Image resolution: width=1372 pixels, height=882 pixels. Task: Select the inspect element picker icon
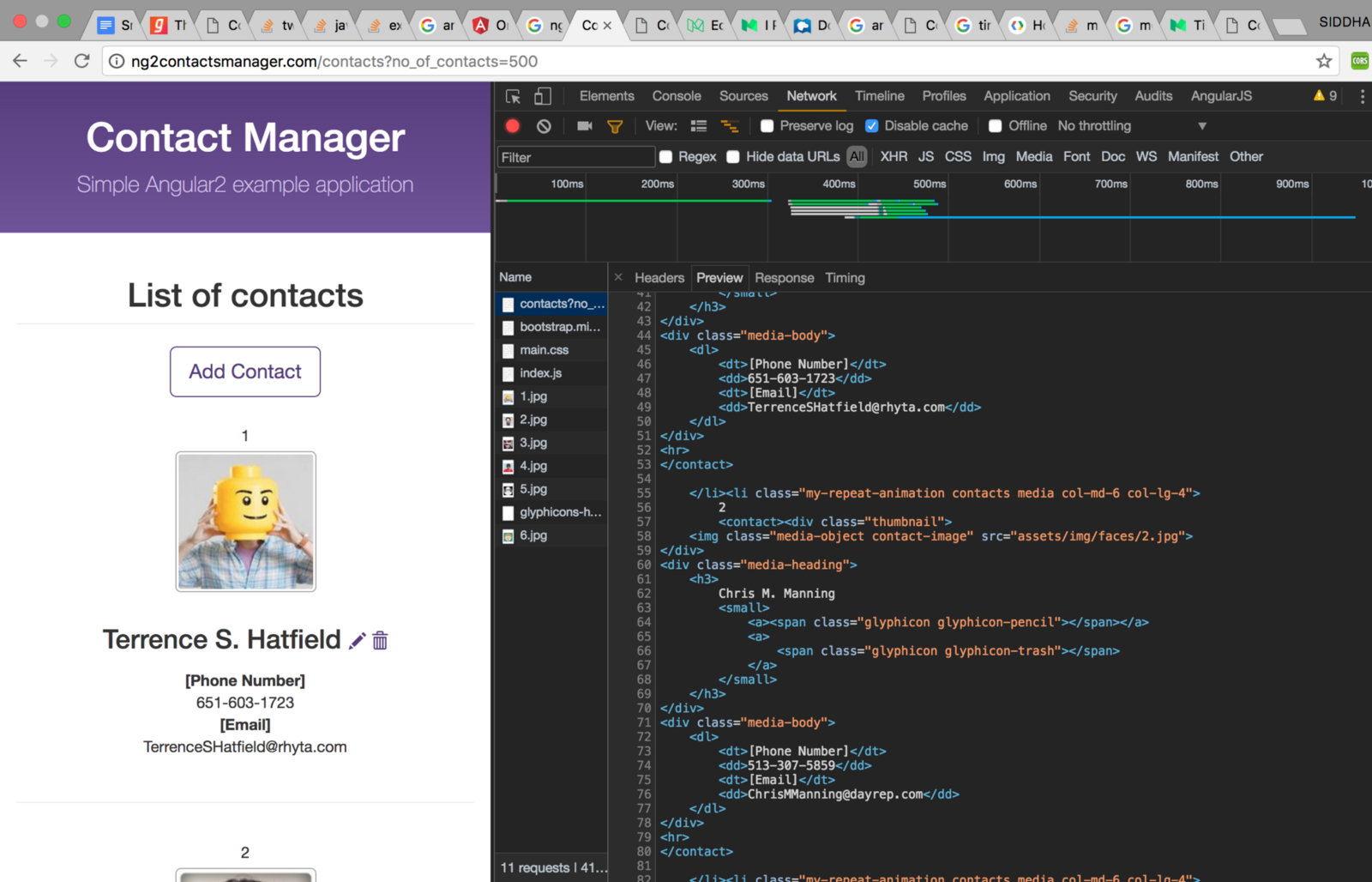[x=513, y=96]
